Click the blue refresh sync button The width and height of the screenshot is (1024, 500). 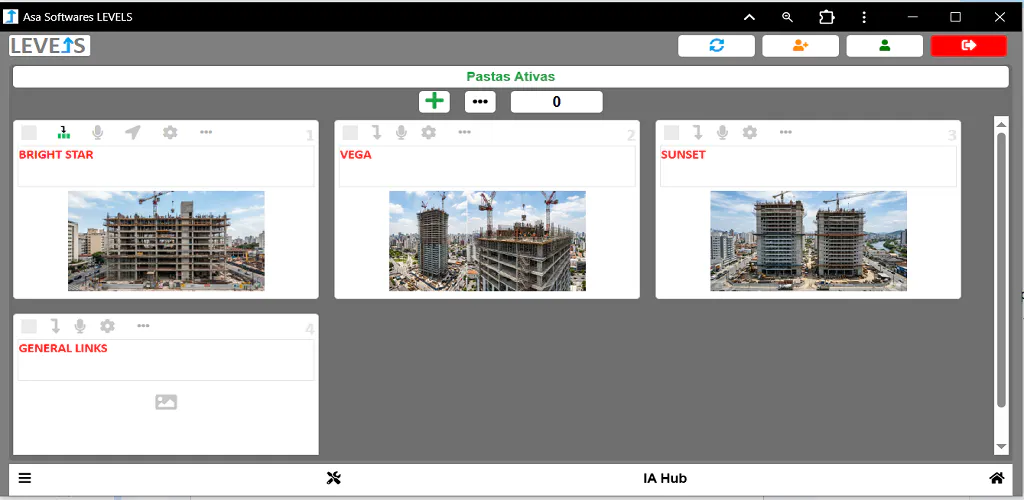click(716, 46)
